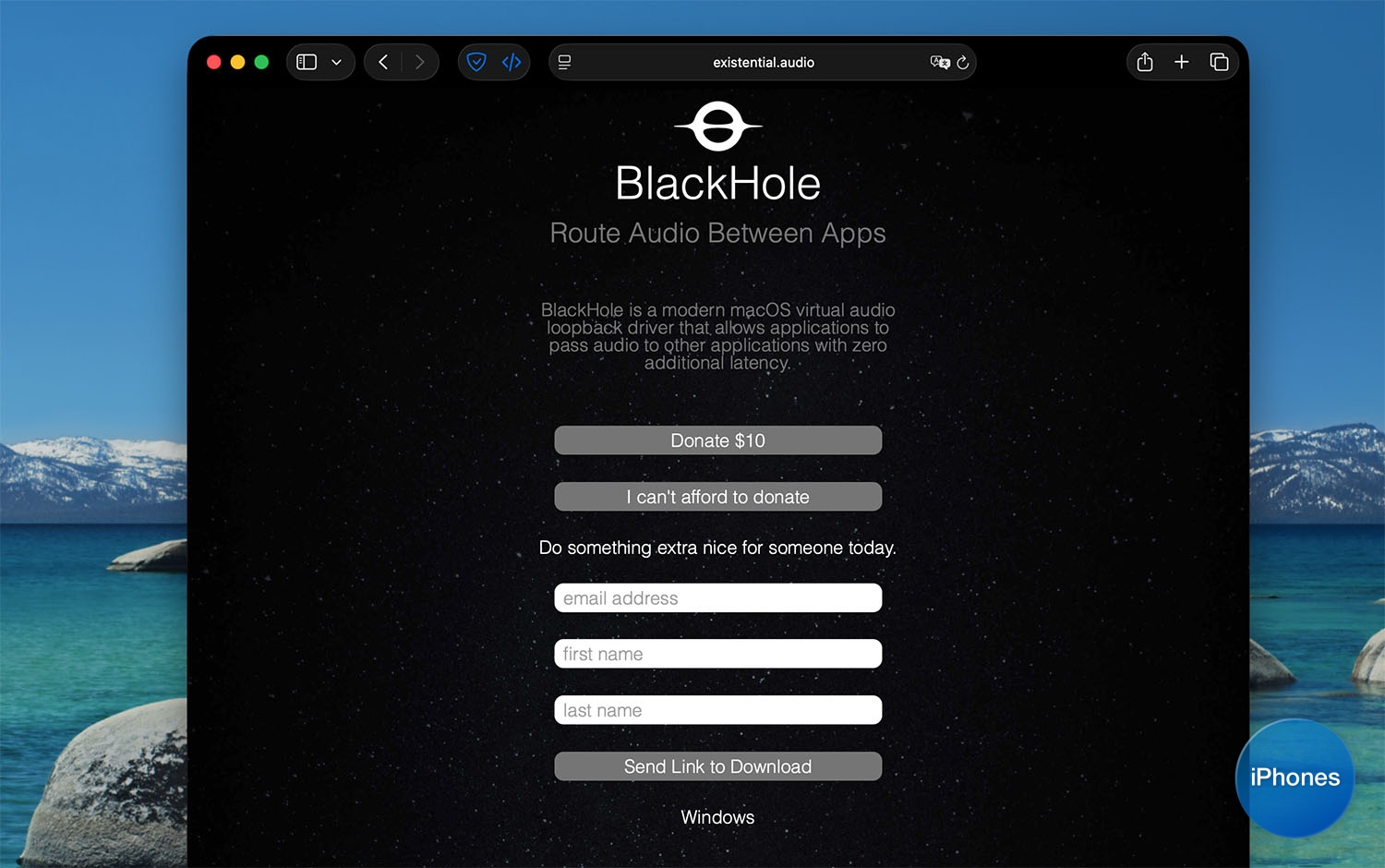Click the Donate $10 button

coord(718,440)
